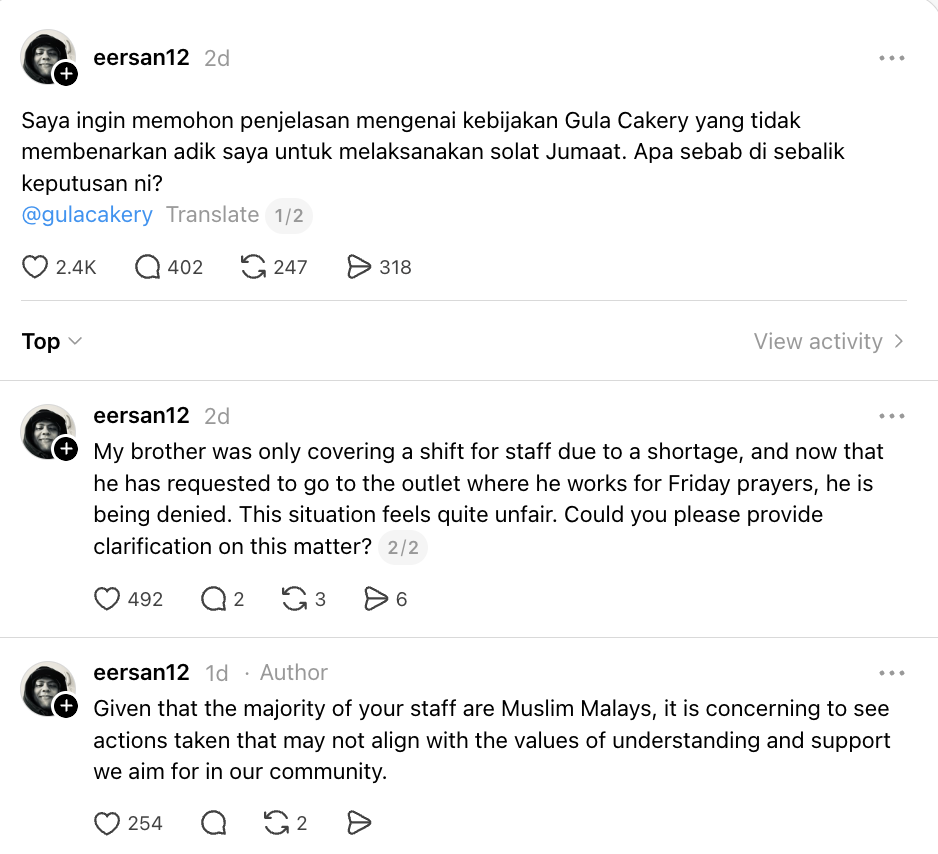This screenshot has width=938, height=854.
Task: Repost the reply with 3 reposts
Action: (294, 599)
